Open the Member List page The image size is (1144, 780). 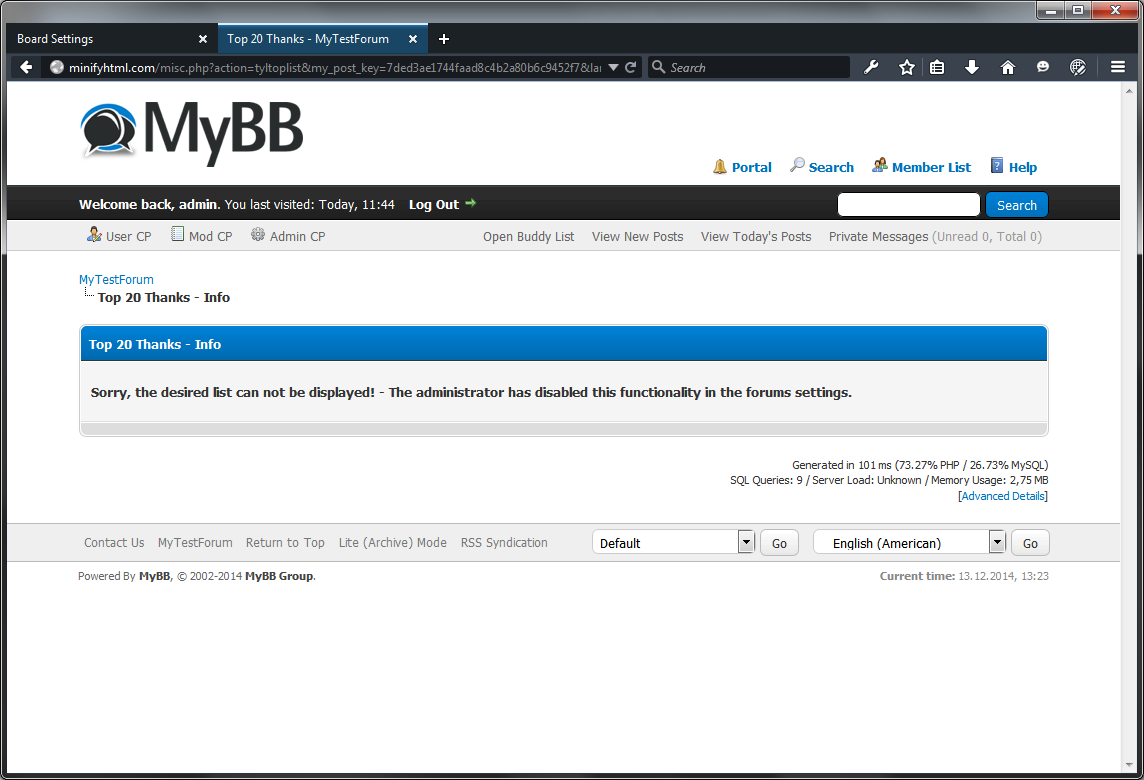pyautogui.click(x=930, y=167)
